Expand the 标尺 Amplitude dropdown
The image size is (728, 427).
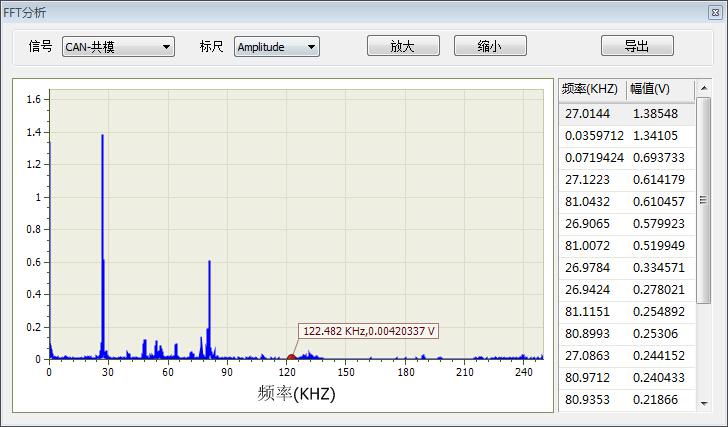pyautogui.click(x=276, y=47)
